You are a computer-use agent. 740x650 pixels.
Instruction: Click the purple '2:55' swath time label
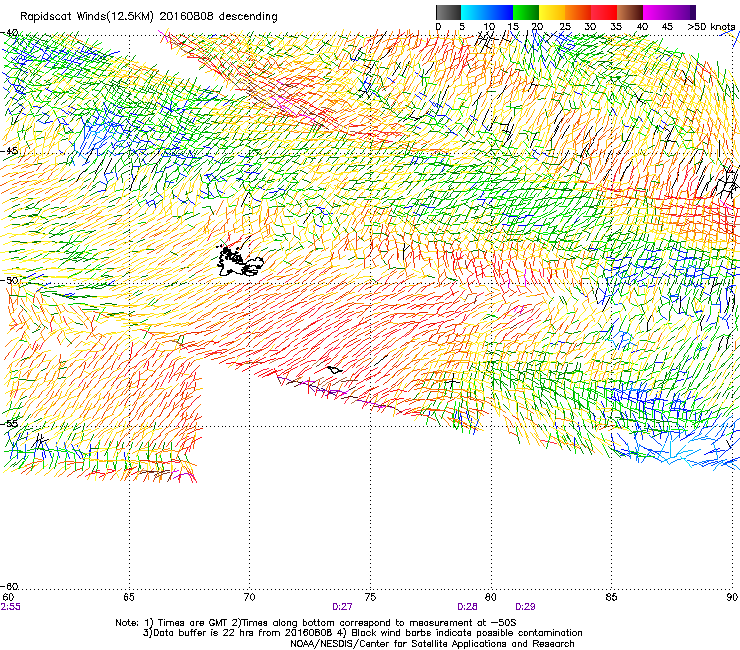coord(10,607)
